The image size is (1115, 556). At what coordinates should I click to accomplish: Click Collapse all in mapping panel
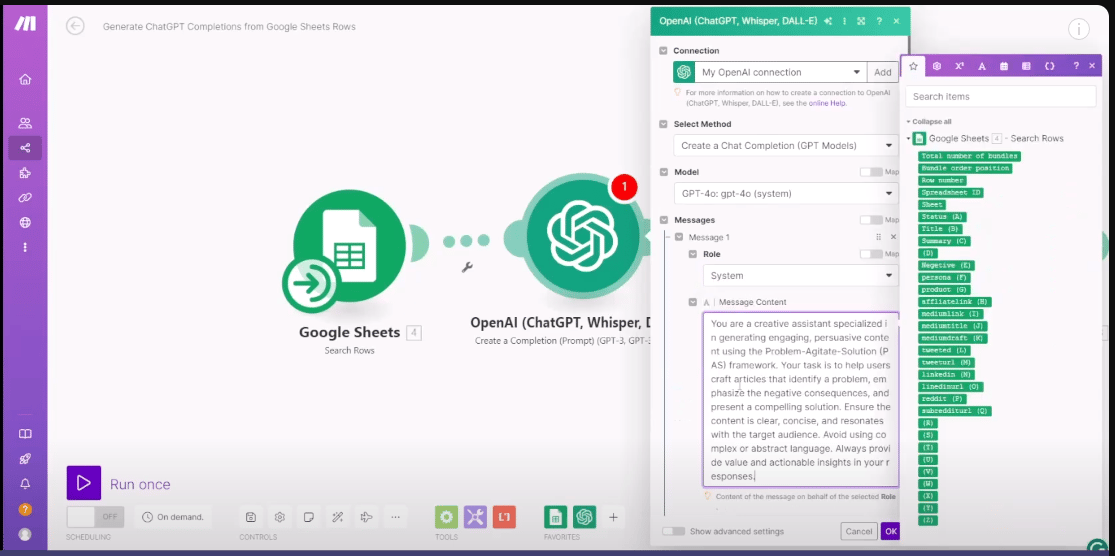932,122
